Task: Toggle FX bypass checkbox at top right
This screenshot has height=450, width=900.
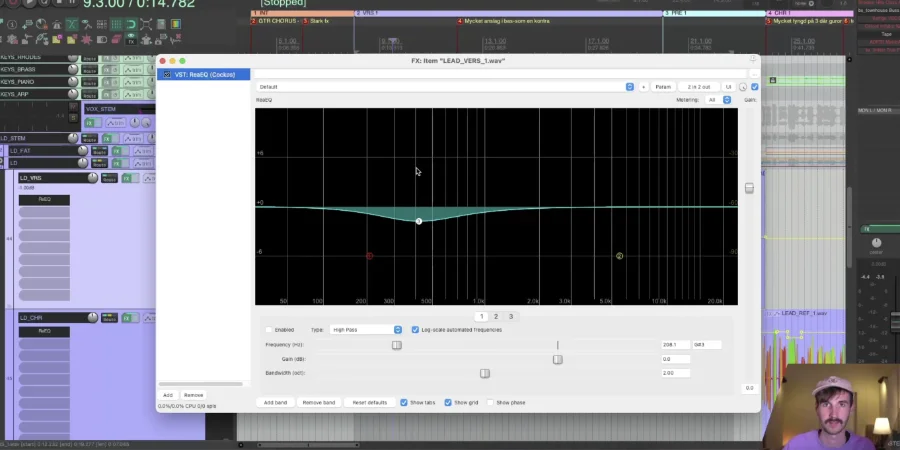Action: coord(755,87)
